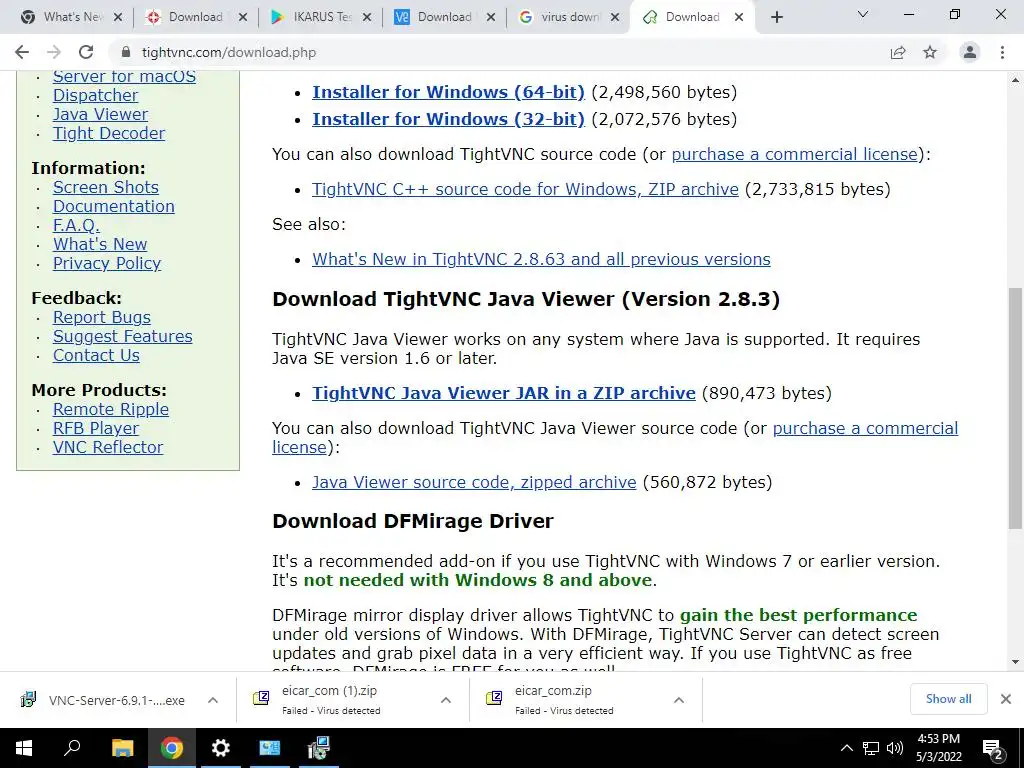Open the Dispatcher sidebar link
Viewport: 1024px width, 768px height.
click(x=95, y=95)
